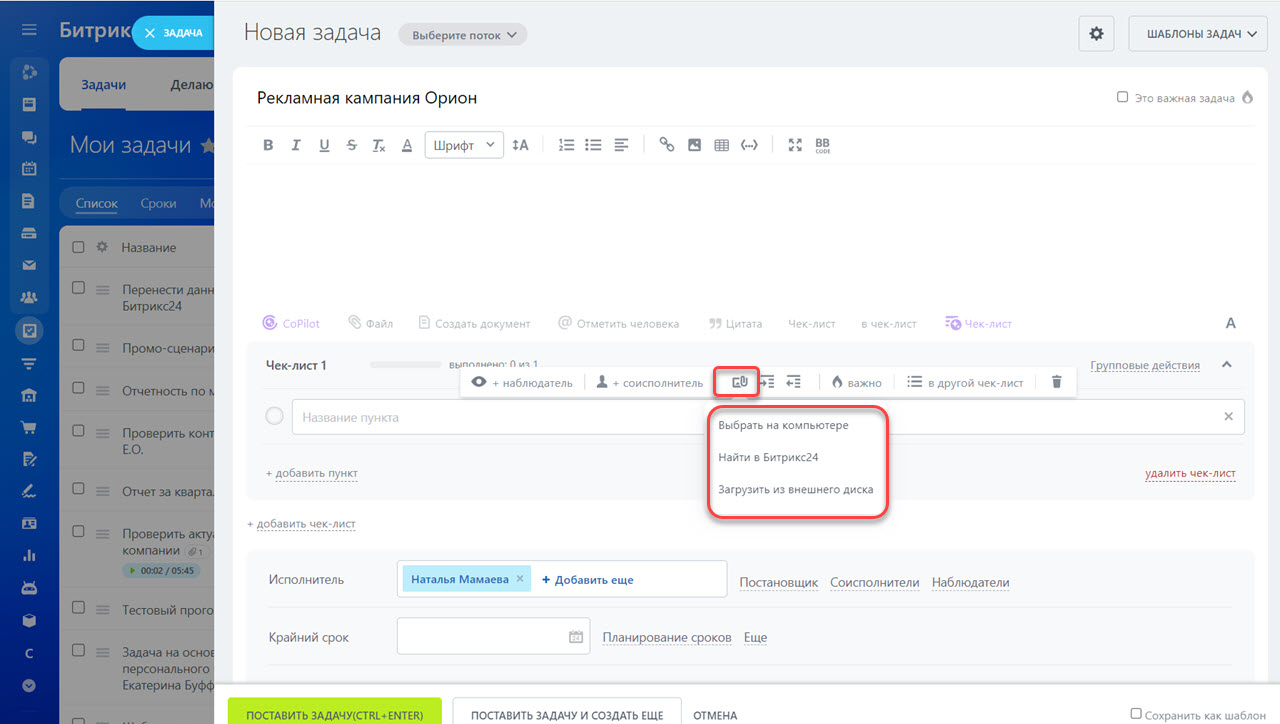
Task: Open Групповые действия
Action: coord(1145,365)
